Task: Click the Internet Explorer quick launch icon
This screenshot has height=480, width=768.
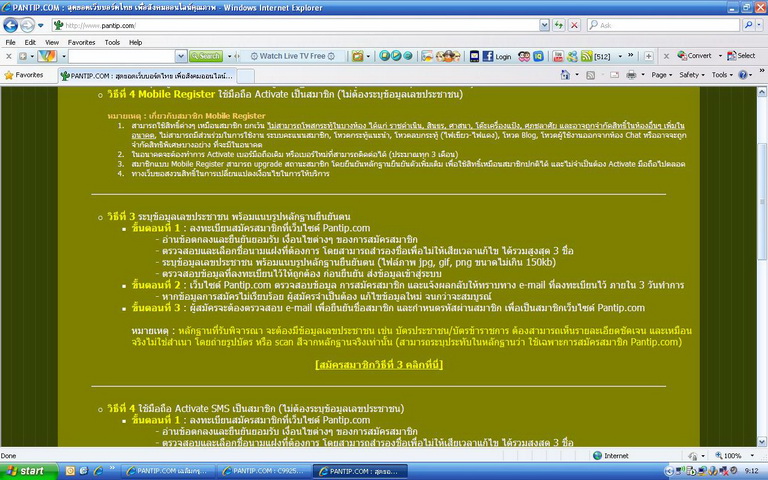Action: coord(98,471)
